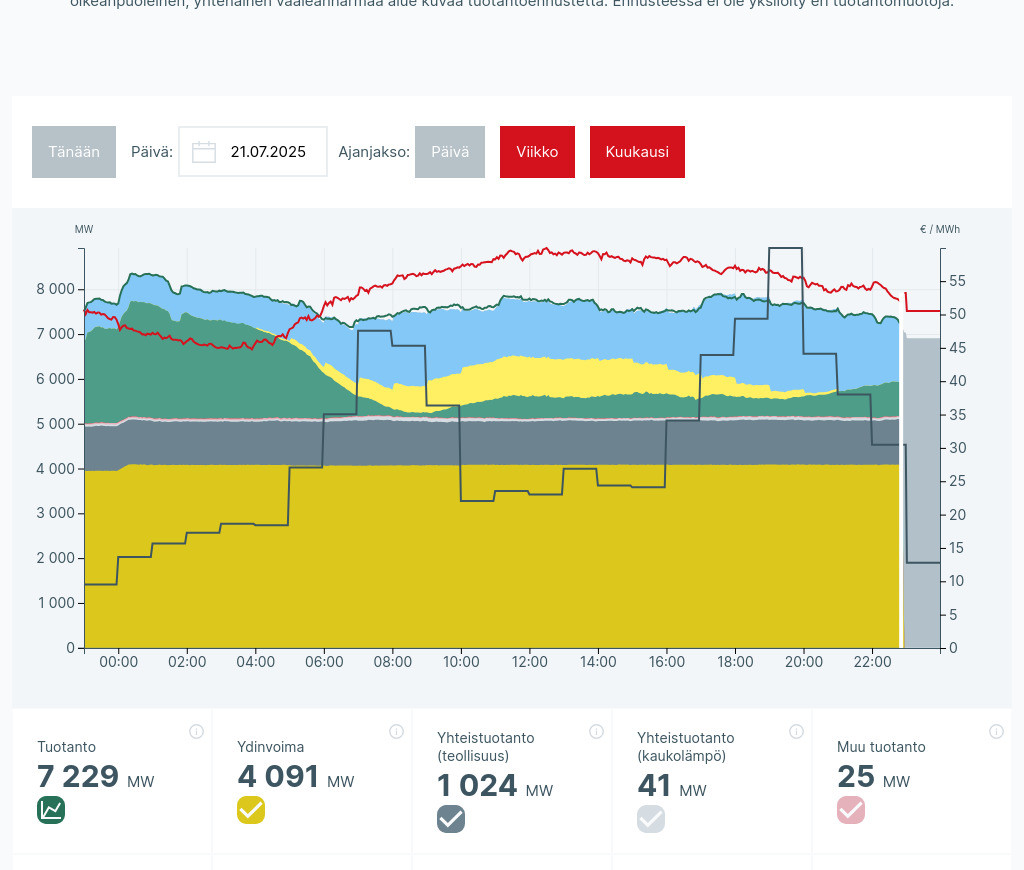Image resolution: width=1024 pixels, height=870 pixels.
Task: Toggle Ydinvoima yellow checkbox
Action: tap(251, 810)
